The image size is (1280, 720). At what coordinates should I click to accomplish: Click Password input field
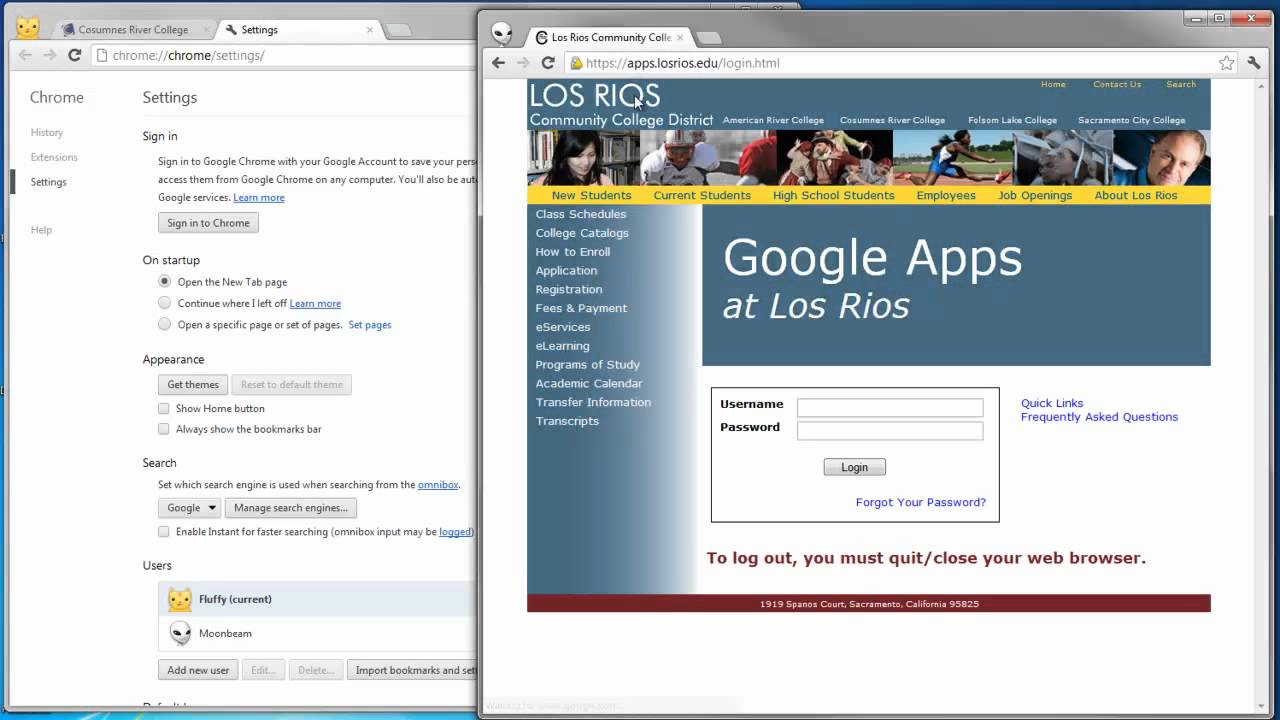click(890, 431)
